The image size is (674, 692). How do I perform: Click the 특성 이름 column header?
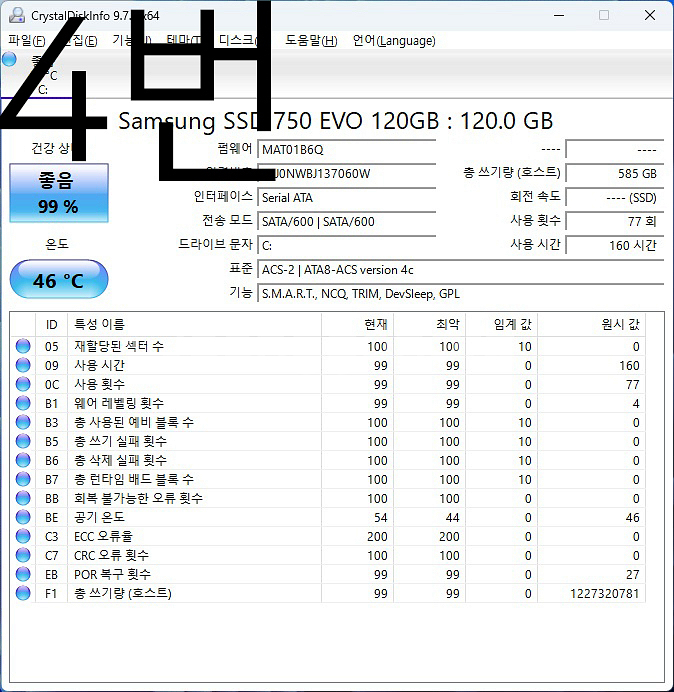point(194,325)
